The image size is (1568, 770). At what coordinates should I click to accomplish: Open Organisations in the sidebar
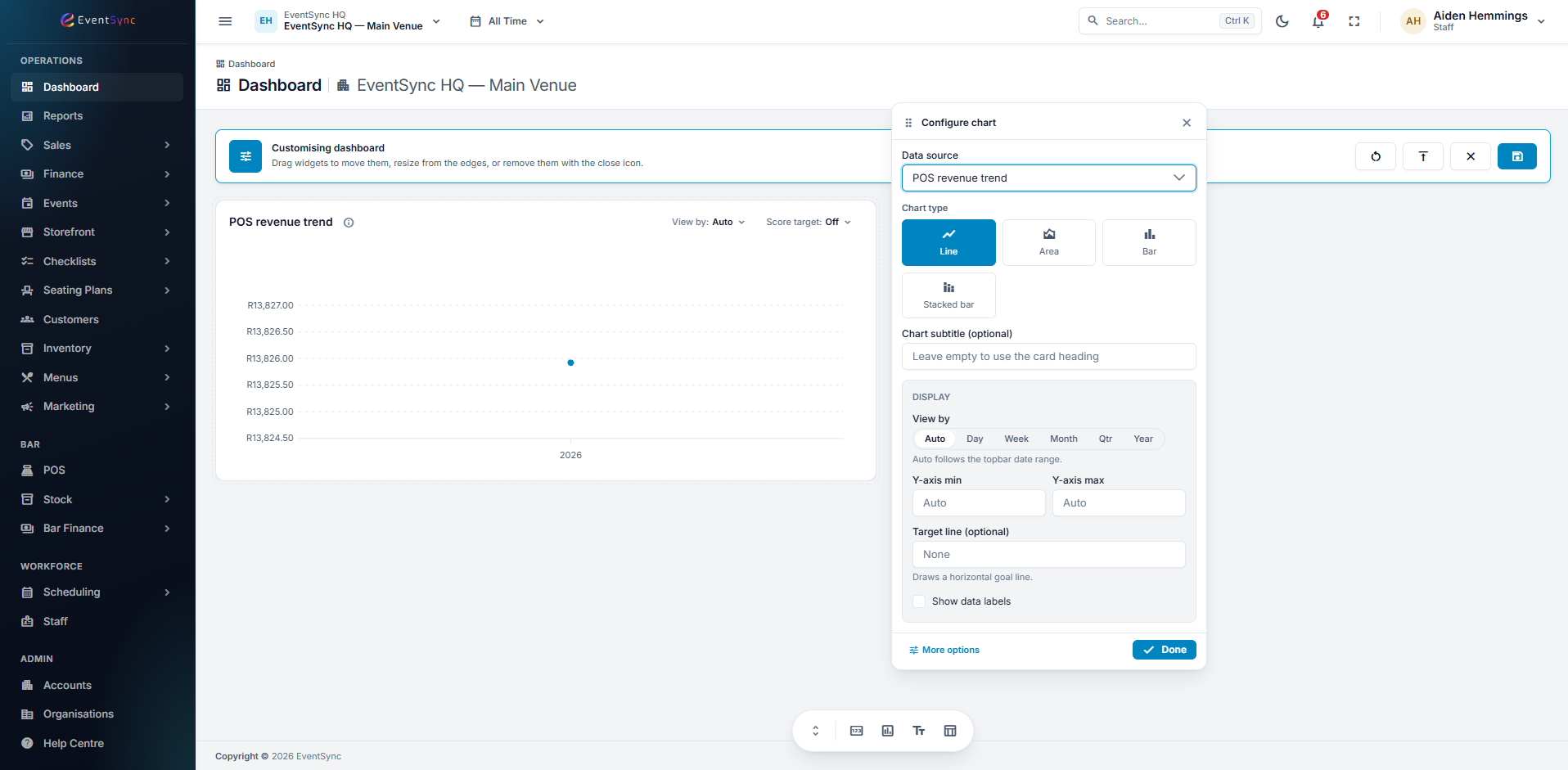click(97, 714)
